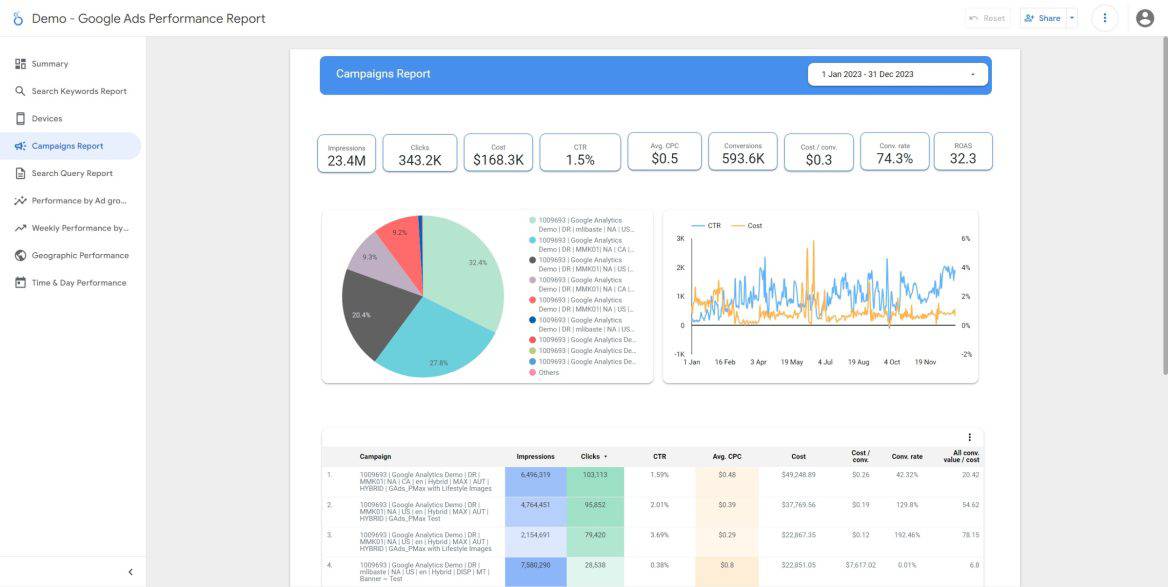Toggle the CTR series in chart legend
The width and height of the screenshot is (1168, 587).
coord(713,225)
